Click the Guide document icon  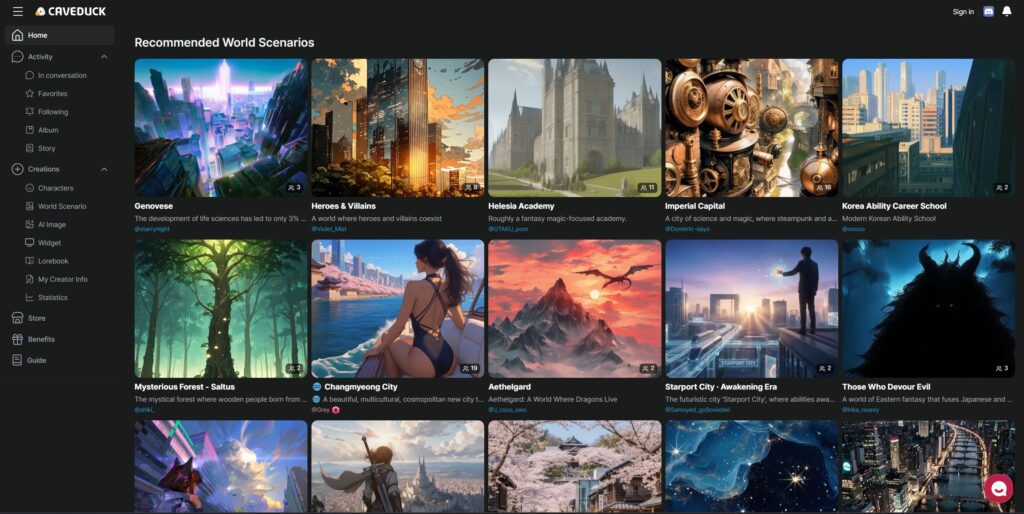click(18, 360)
